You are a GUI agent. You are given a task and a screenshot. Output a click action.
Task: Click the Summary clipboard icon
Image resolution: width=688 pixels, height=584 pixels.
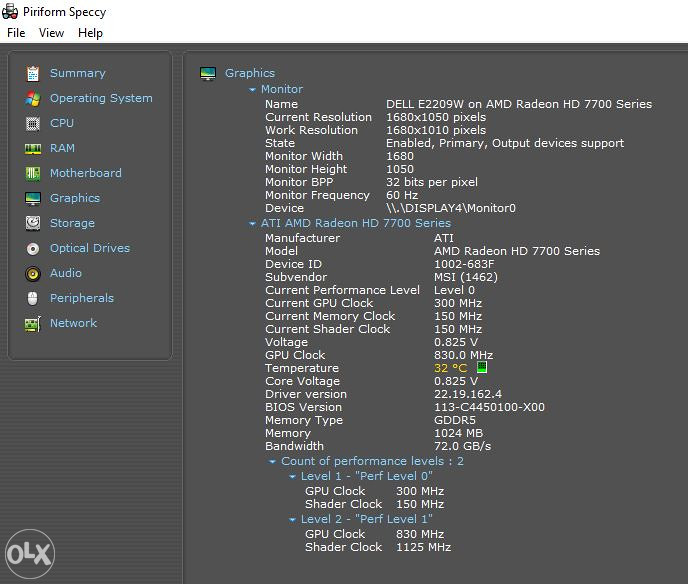[32, 74]
